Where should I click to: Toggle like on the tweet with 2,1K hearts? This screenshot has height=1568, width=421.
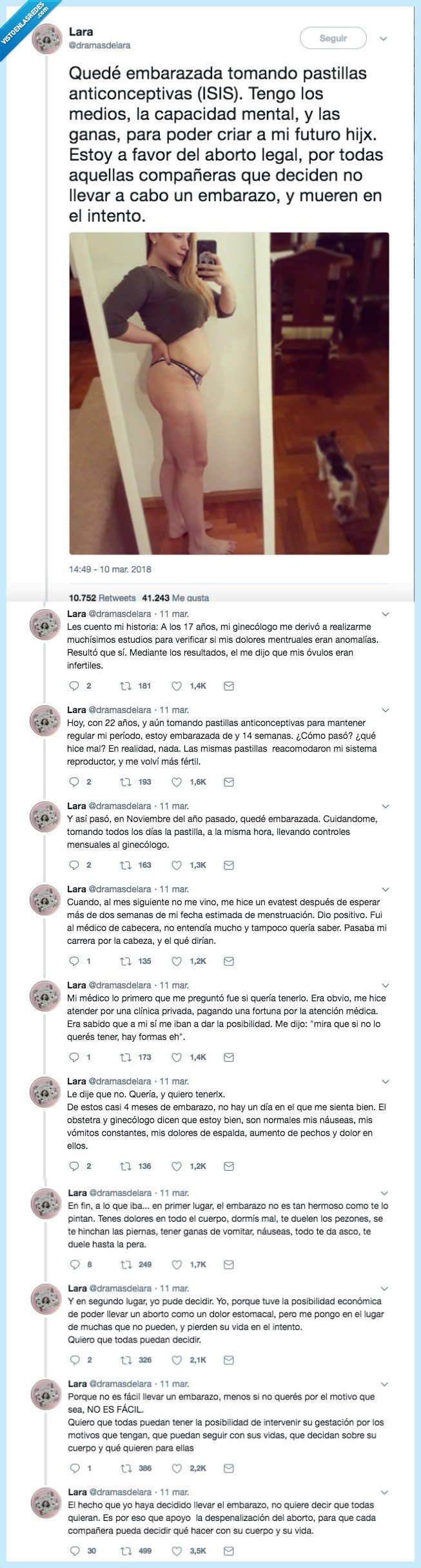[x=177, y=1362]
